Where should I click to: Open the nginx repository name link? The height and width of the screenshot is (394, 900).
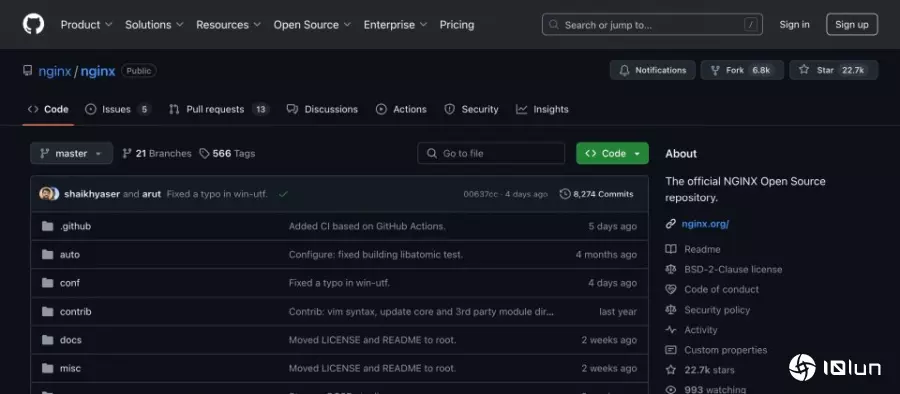pyautogui.click(x=98, y=71)
